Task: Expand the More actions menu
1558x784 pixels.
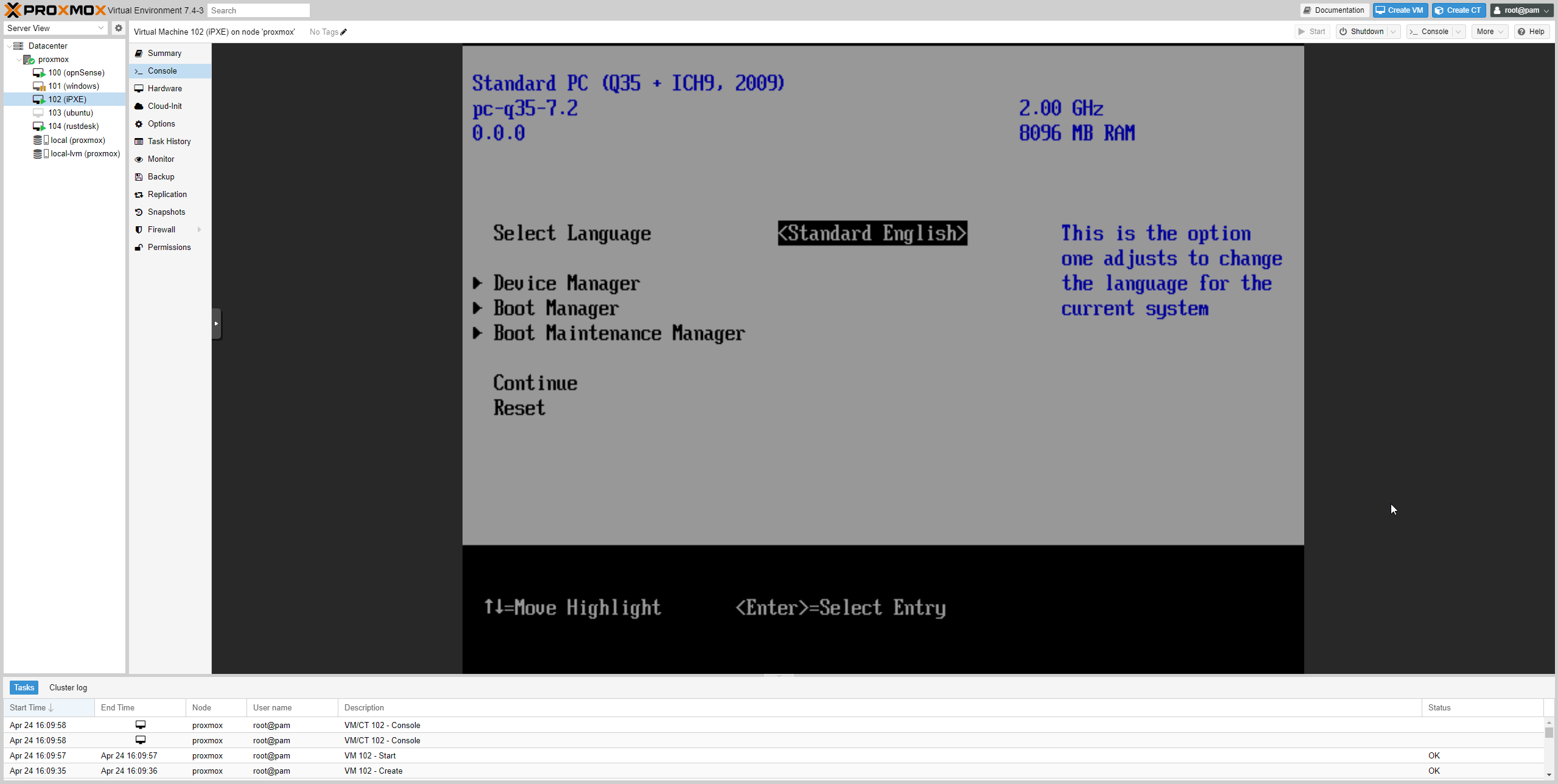Action: pos(1489,32)
